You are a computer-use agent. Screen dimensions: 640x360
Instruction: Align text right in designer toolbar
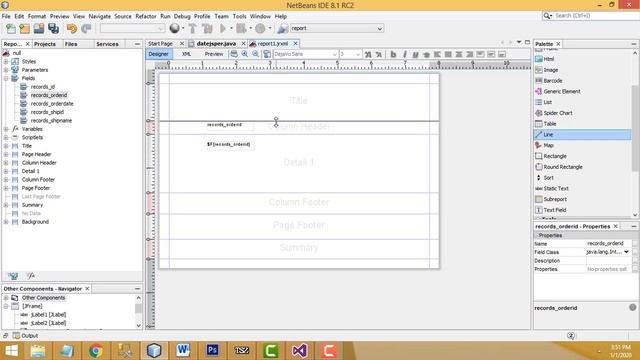click(x=469, y=54)
